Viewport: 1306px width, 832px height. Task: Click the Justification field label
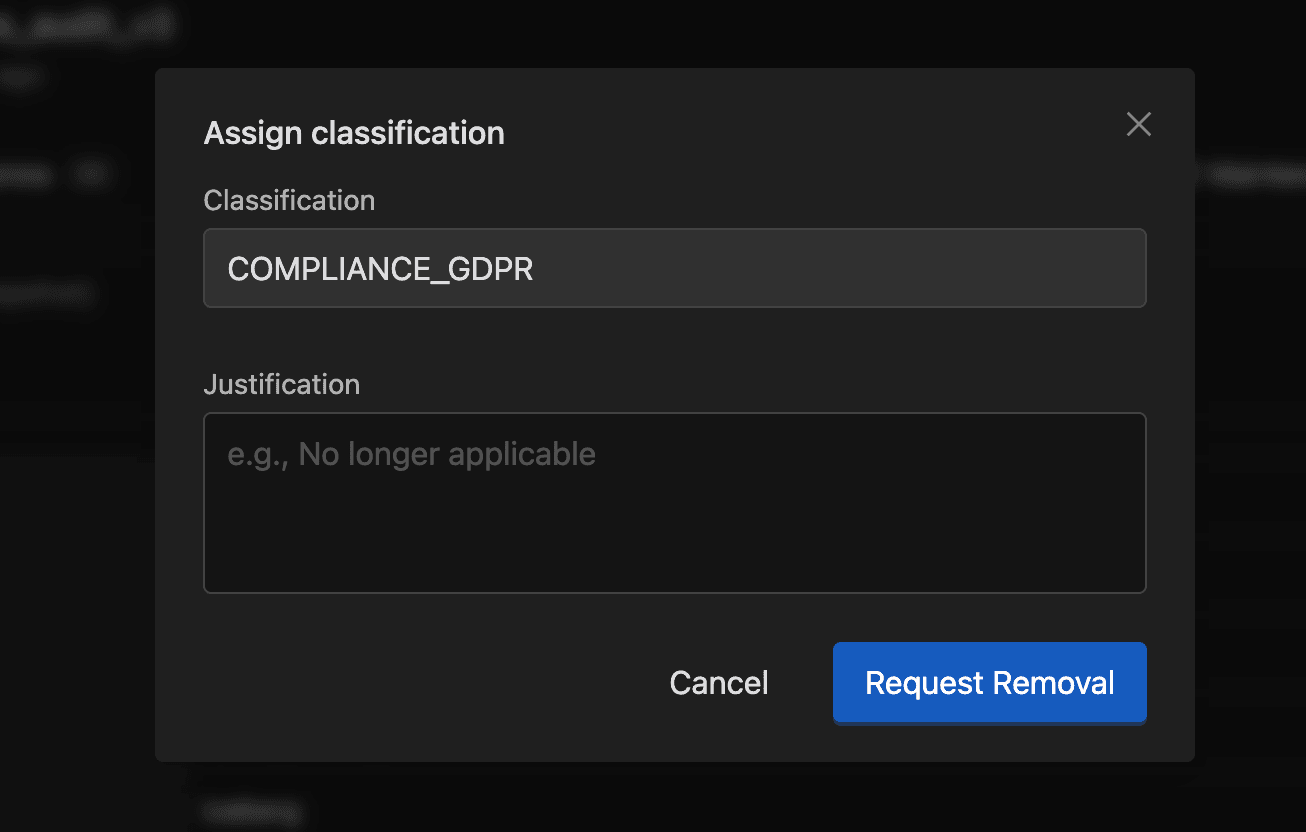(281, 384)
